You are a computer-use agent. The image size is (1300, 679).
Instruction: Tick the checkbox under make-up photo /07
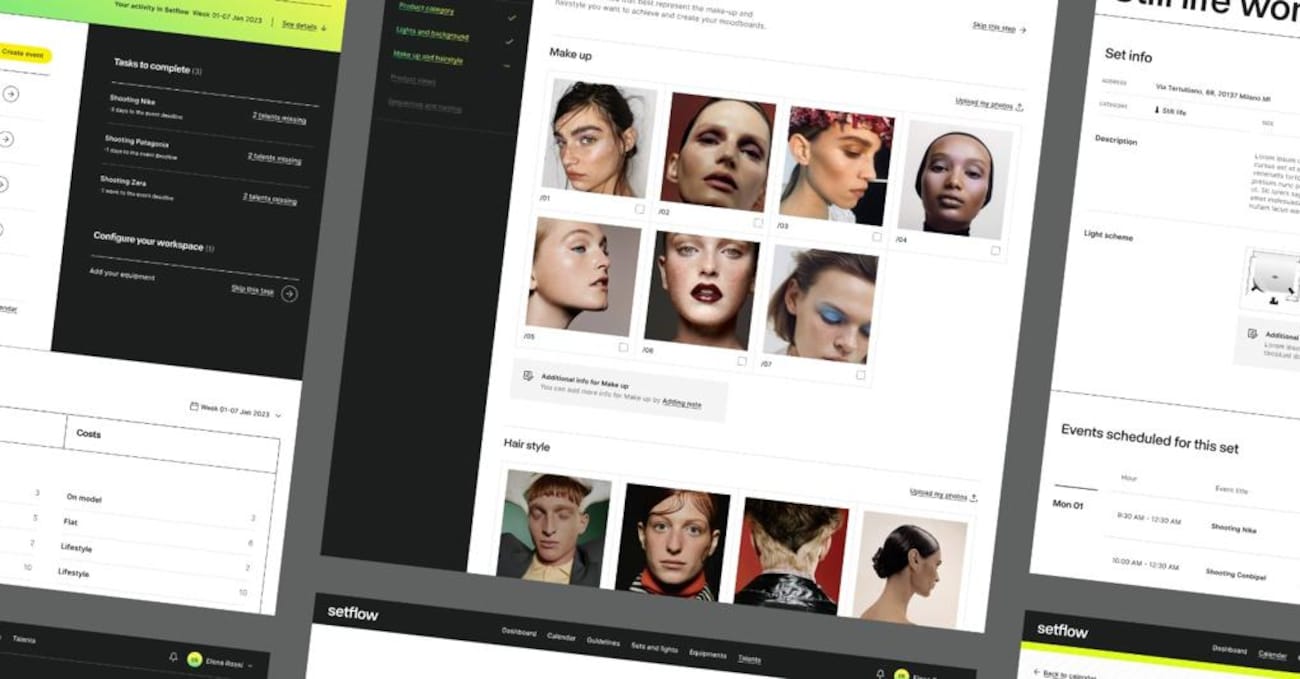(860, 375)
